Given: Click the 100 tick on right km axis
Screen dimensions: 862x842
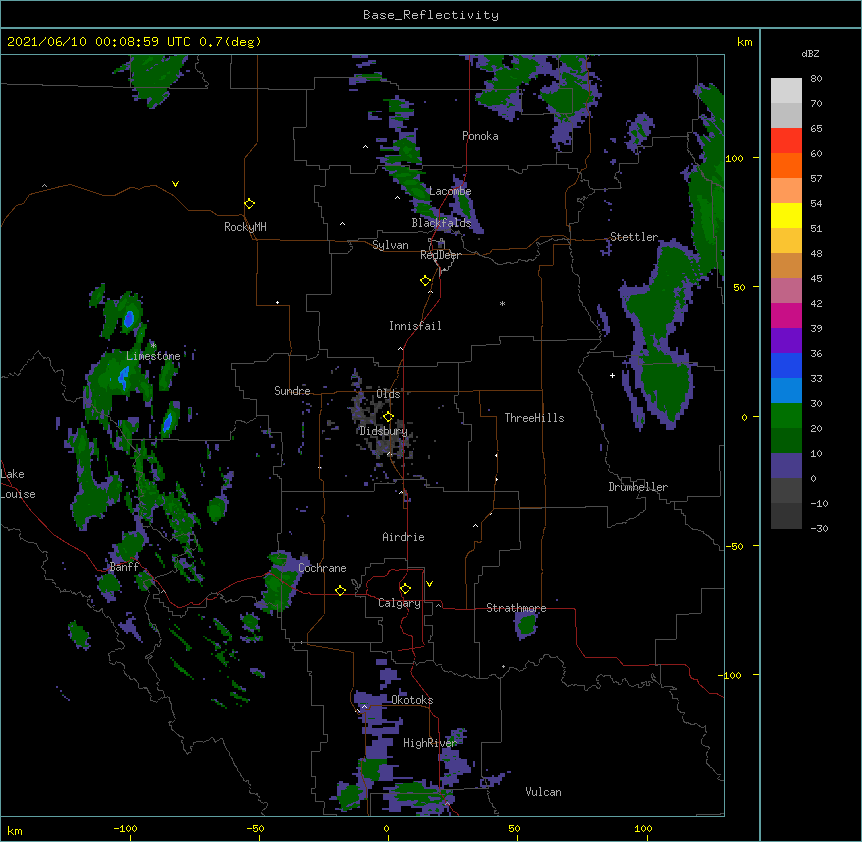Looking at the screenshot, I should [734, 158].
